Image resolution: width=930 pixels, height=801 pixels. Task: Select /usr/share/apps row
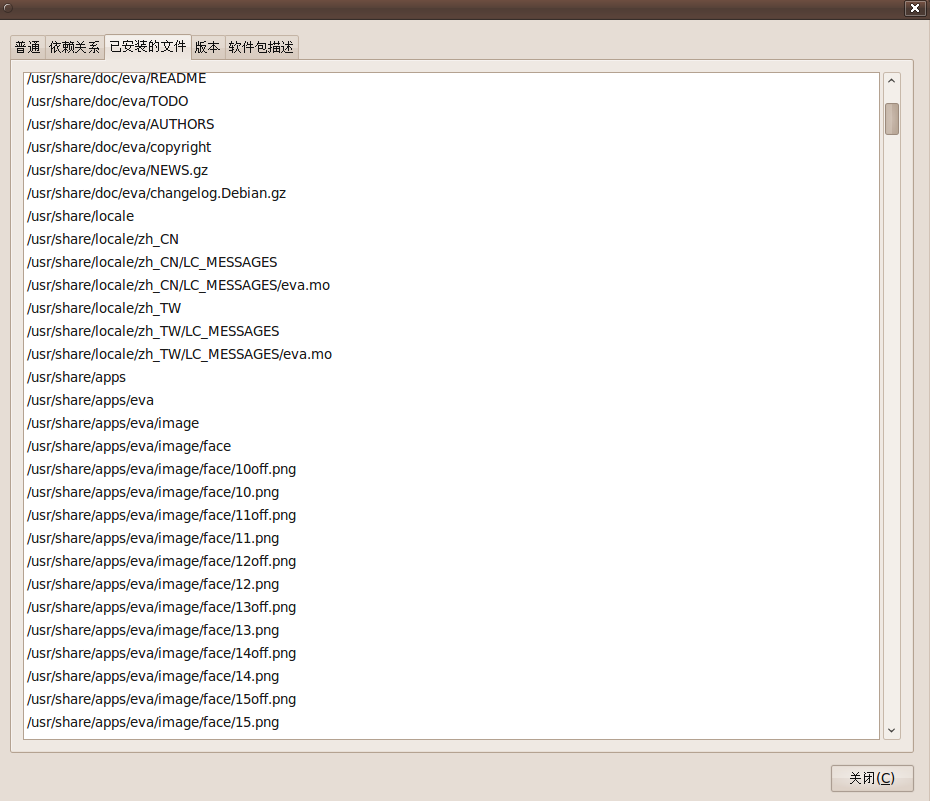[x=451, y=378]
